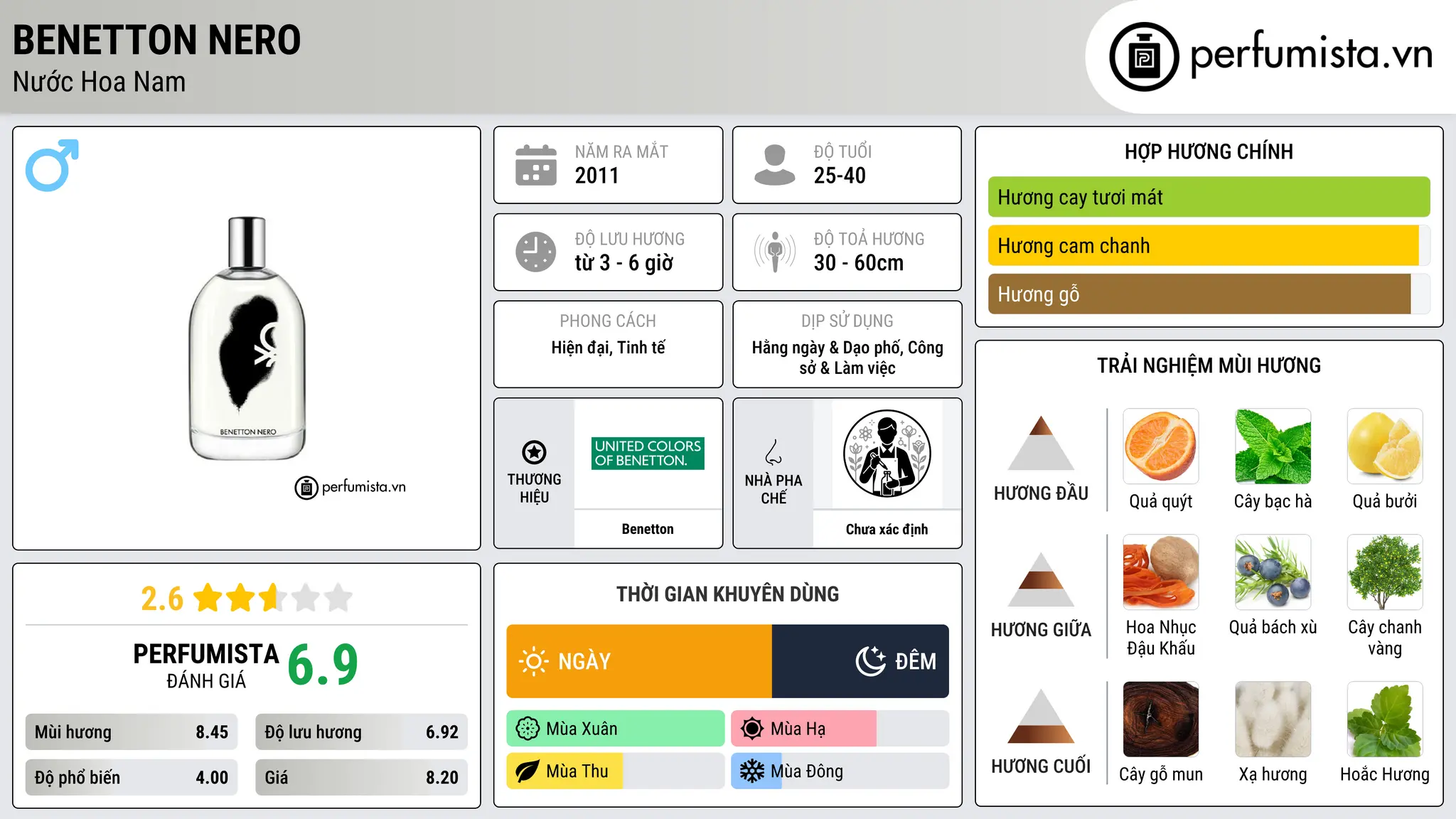Click the snowflake icon for Mùa Đông
Viewport: 1456px width, 819px height.
pos(752,771)
